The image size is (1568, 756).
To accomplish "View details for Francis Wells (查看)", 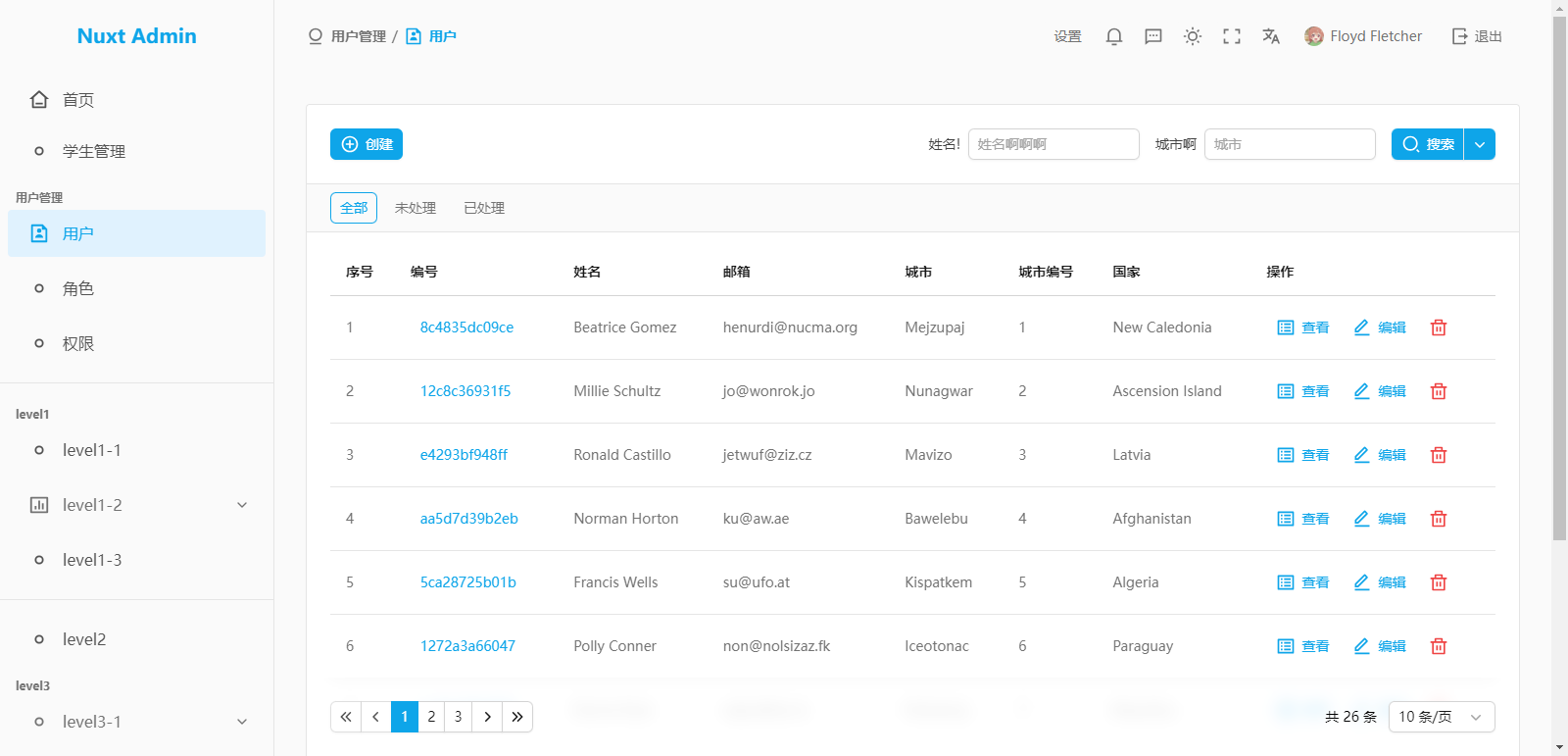I will (x=1303, y=582).
